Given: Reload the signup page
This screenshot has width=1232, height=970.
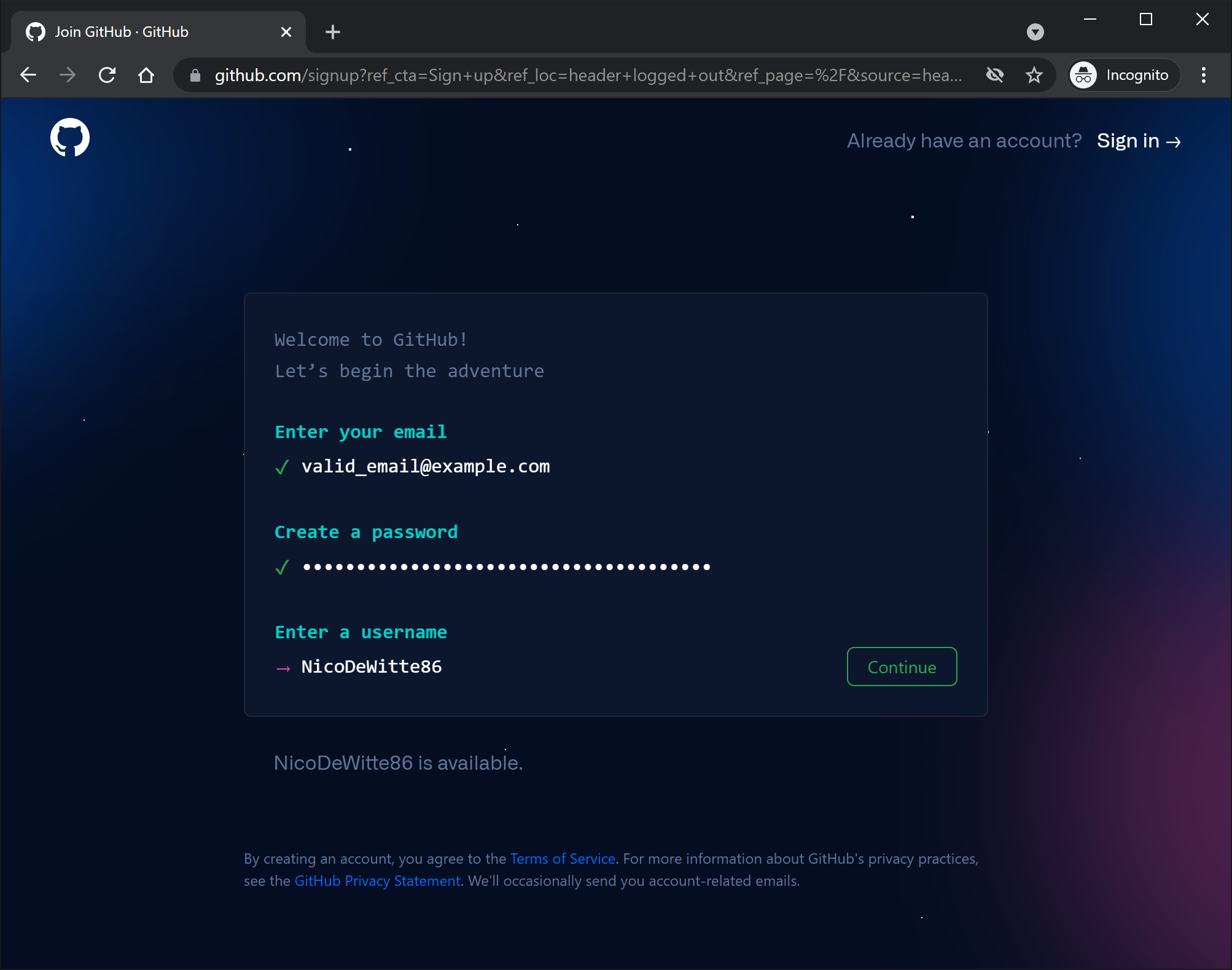Looking at the screenshot, I should 107,75.
